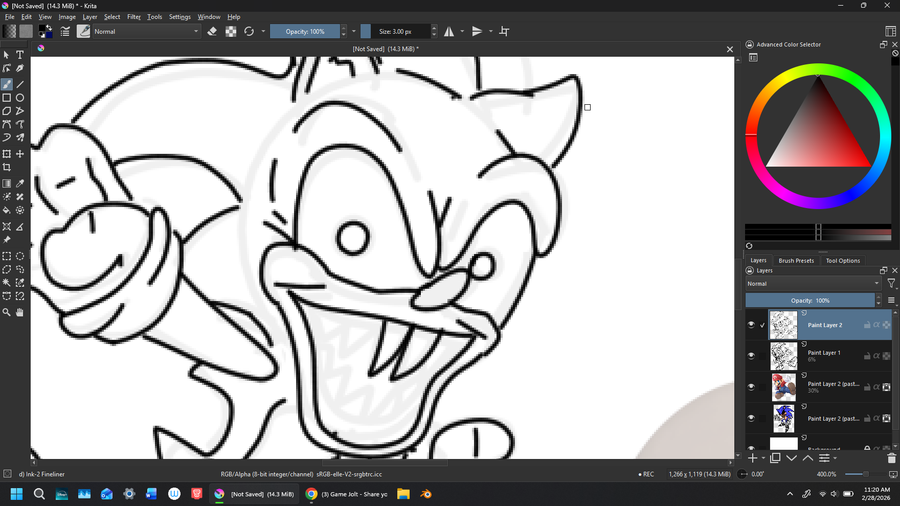Delete the selected layer with trash icon
Image resolution: width=900 pixels, height=506 pixels.
891,458
